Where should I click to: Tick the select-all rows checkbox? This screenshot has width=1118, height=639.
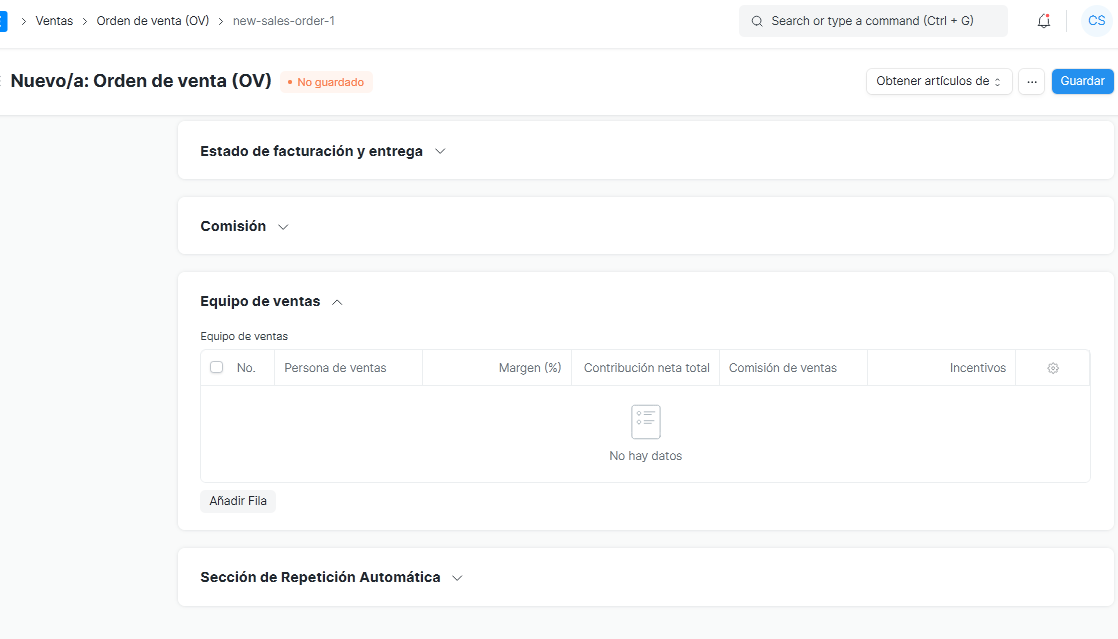click(x=217, y=368)
